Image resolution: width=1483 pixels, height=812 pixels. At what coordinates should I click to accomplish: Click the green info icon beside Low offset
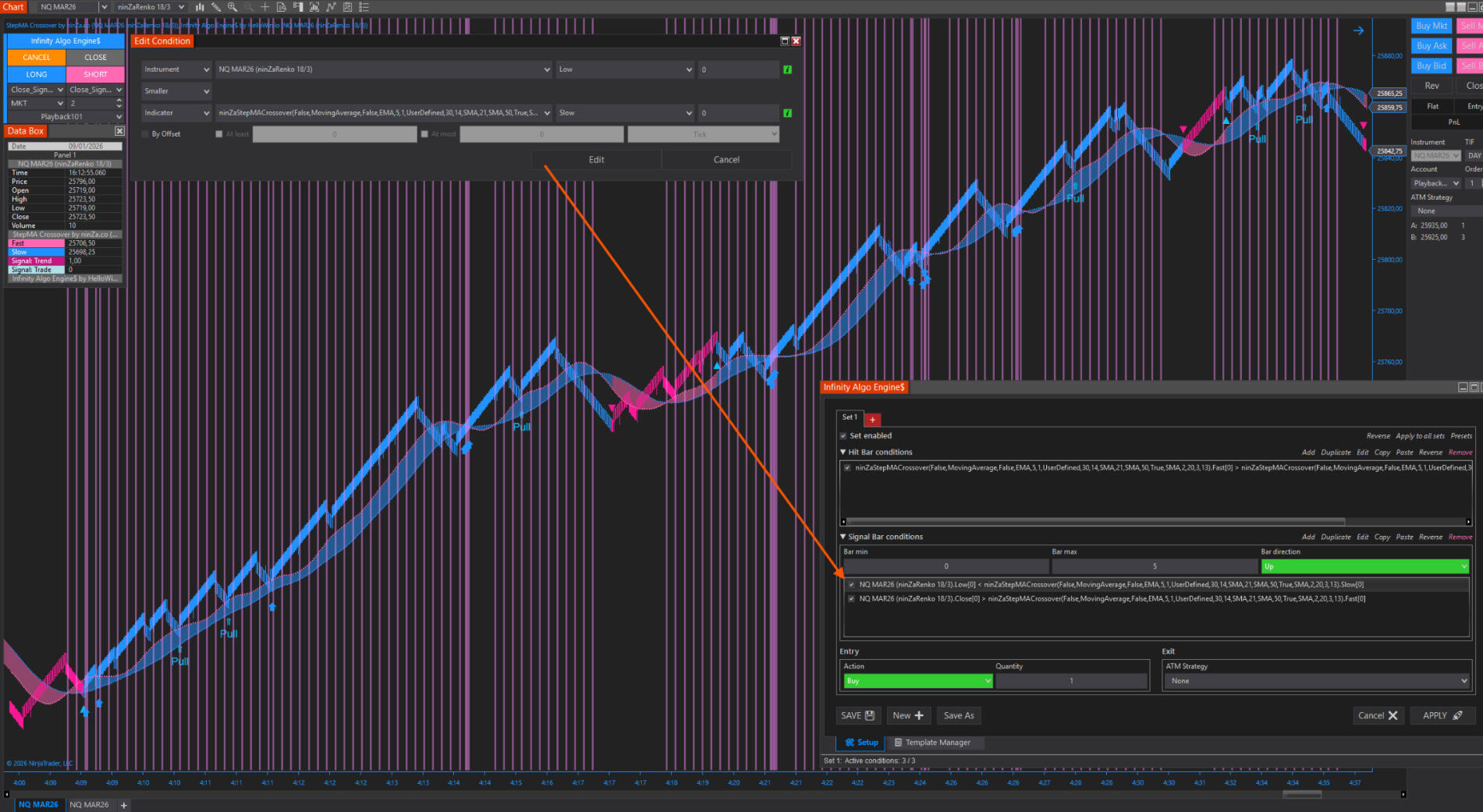(x=787, y=69)
